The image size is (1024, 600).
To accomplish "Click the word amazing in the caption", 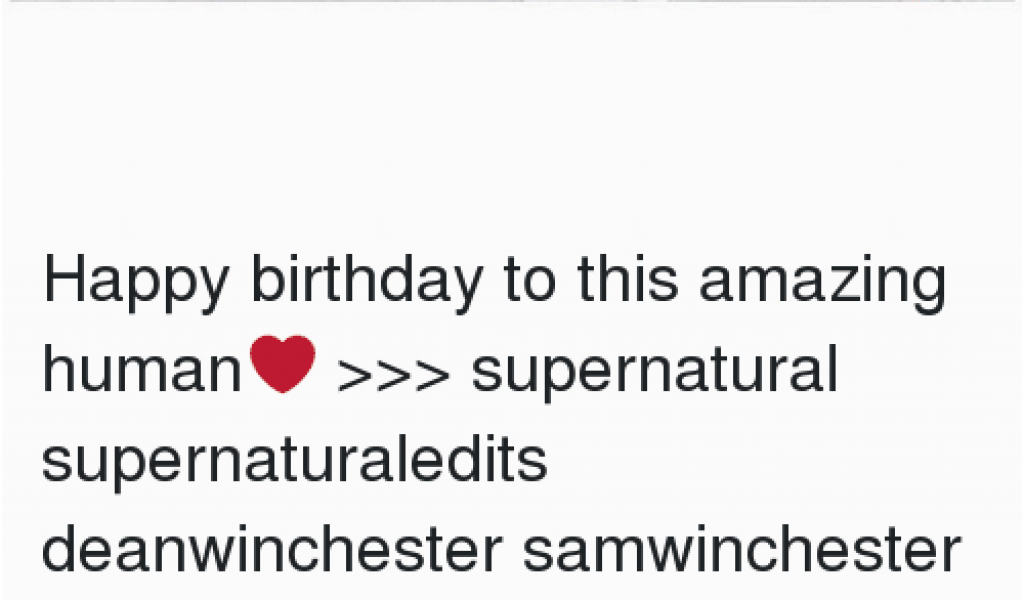I will [x=823, y=281].
